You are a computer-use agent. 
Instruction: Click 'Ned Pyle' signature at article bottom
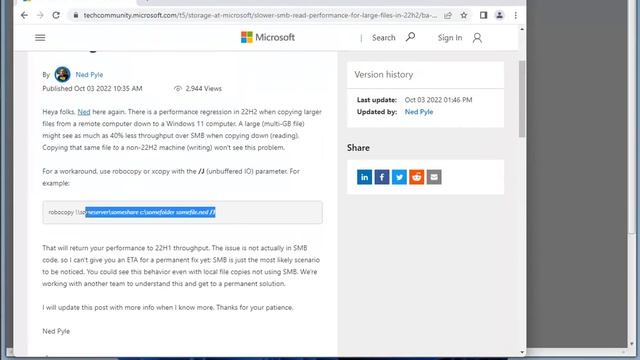(x=56, y=331)
